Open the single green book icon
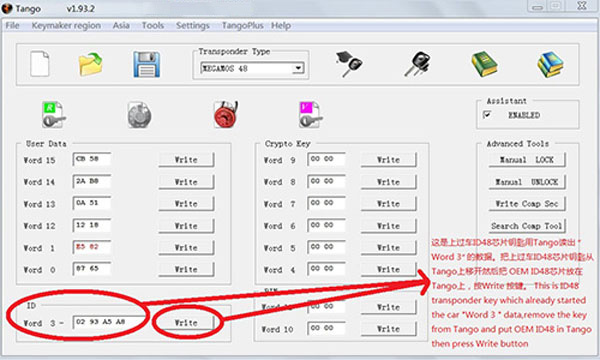 click(484, 64)
